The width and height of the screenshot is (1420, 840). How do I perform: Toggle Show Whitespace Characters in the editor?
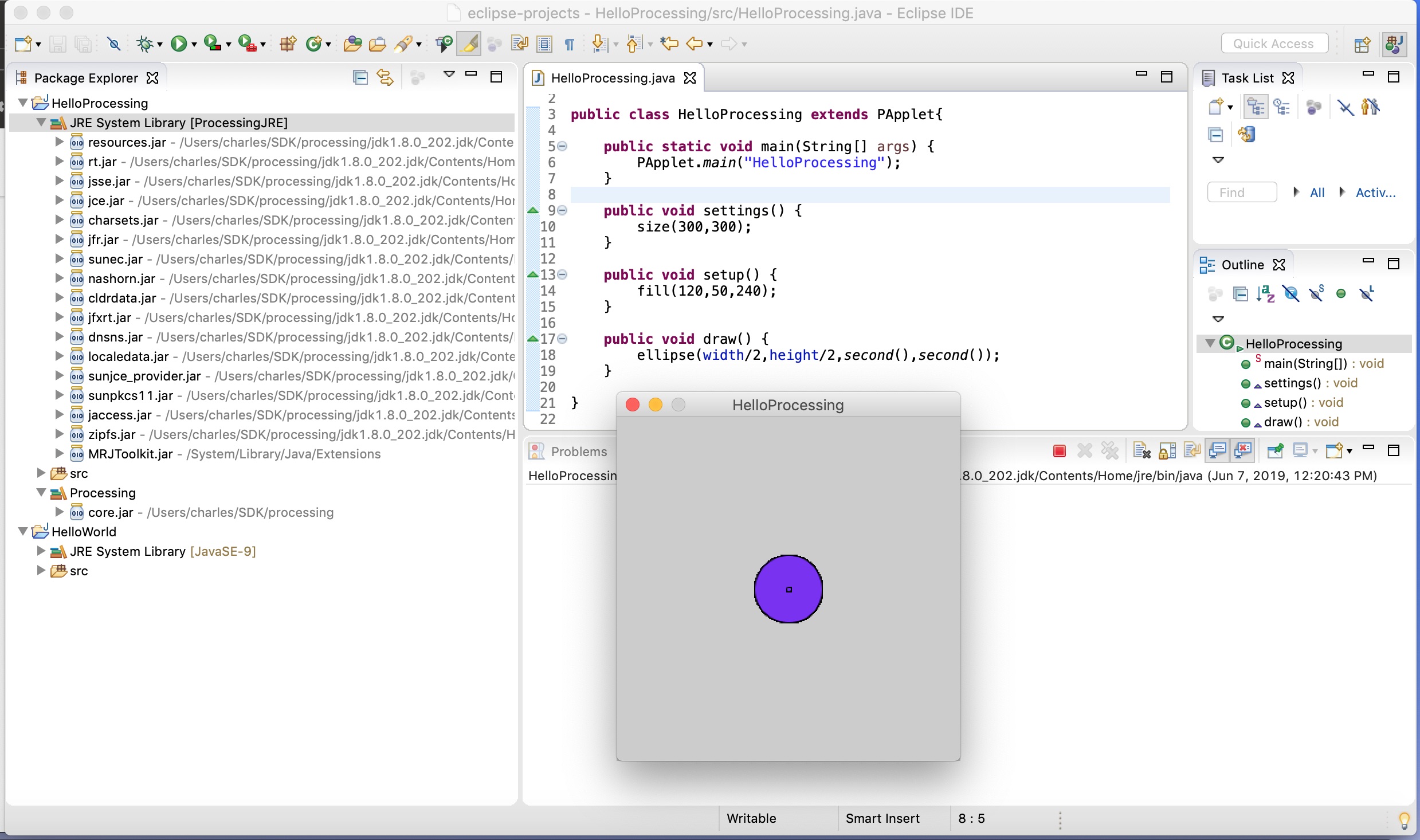pyautogui.click(x=569, y=44)
